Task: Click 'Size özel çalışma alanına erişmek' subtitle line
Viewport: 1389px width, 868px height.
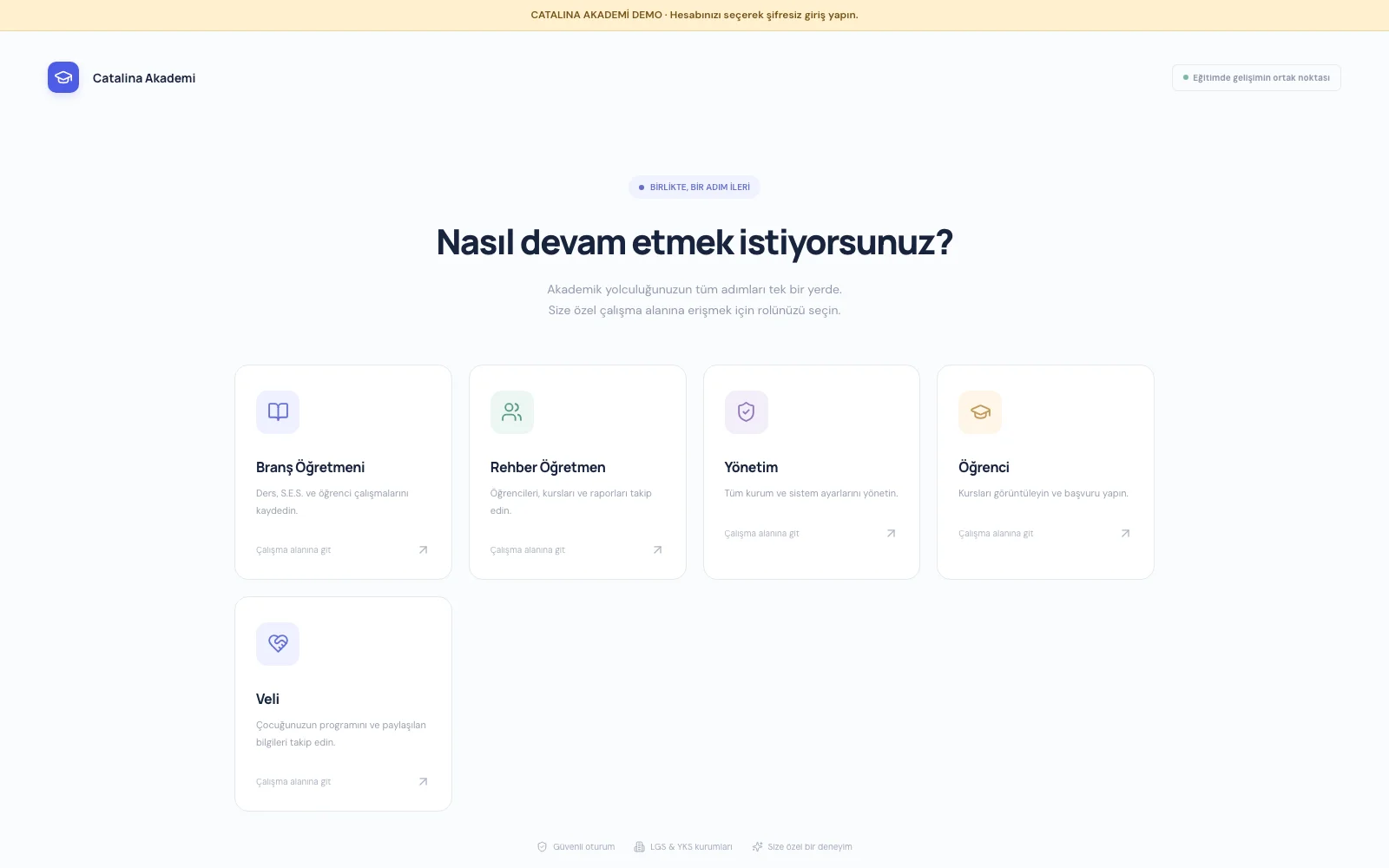Action: point(694,310)
